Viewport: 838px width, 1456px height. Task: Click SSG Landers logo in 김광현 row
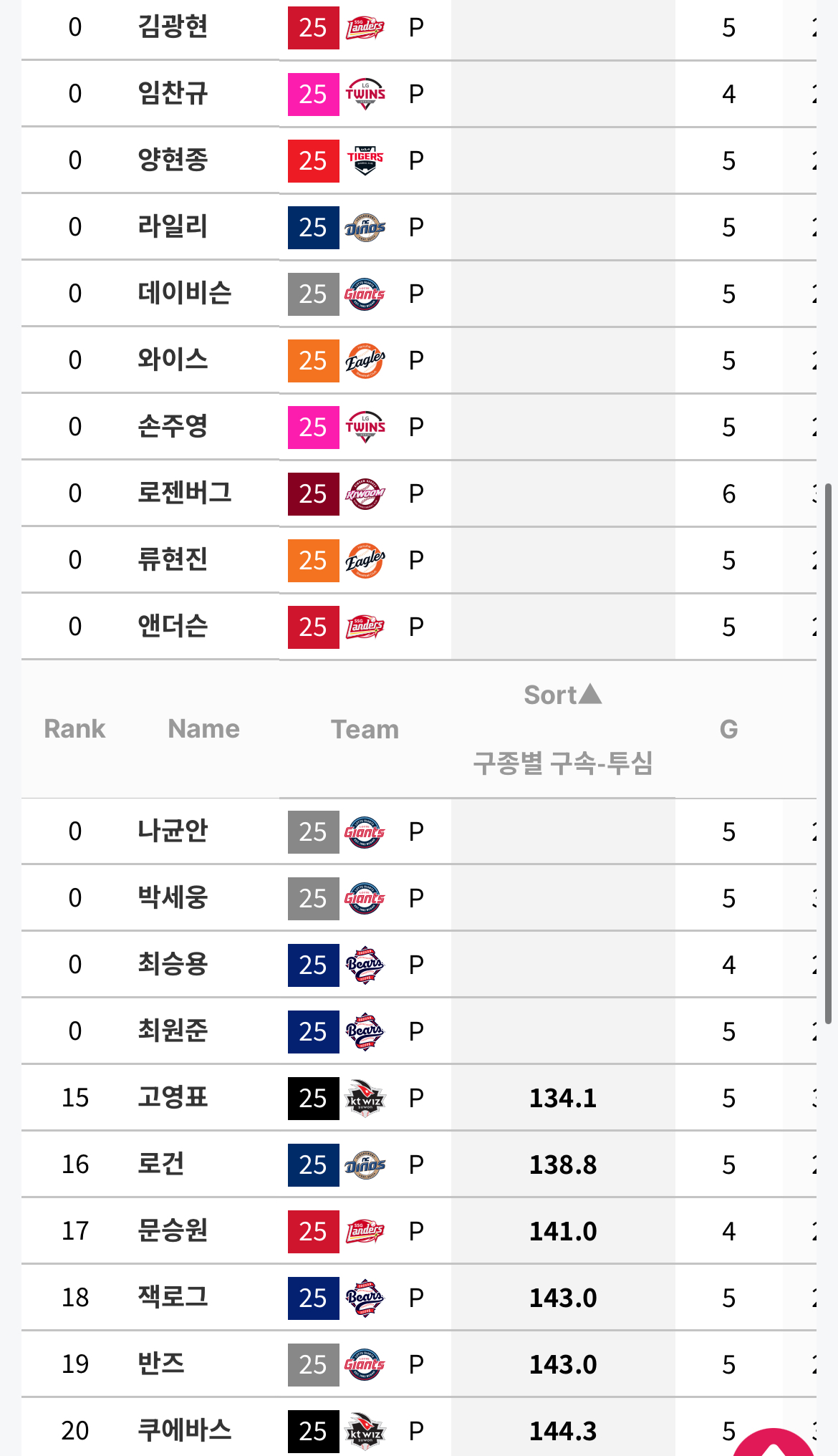(365, 28)
